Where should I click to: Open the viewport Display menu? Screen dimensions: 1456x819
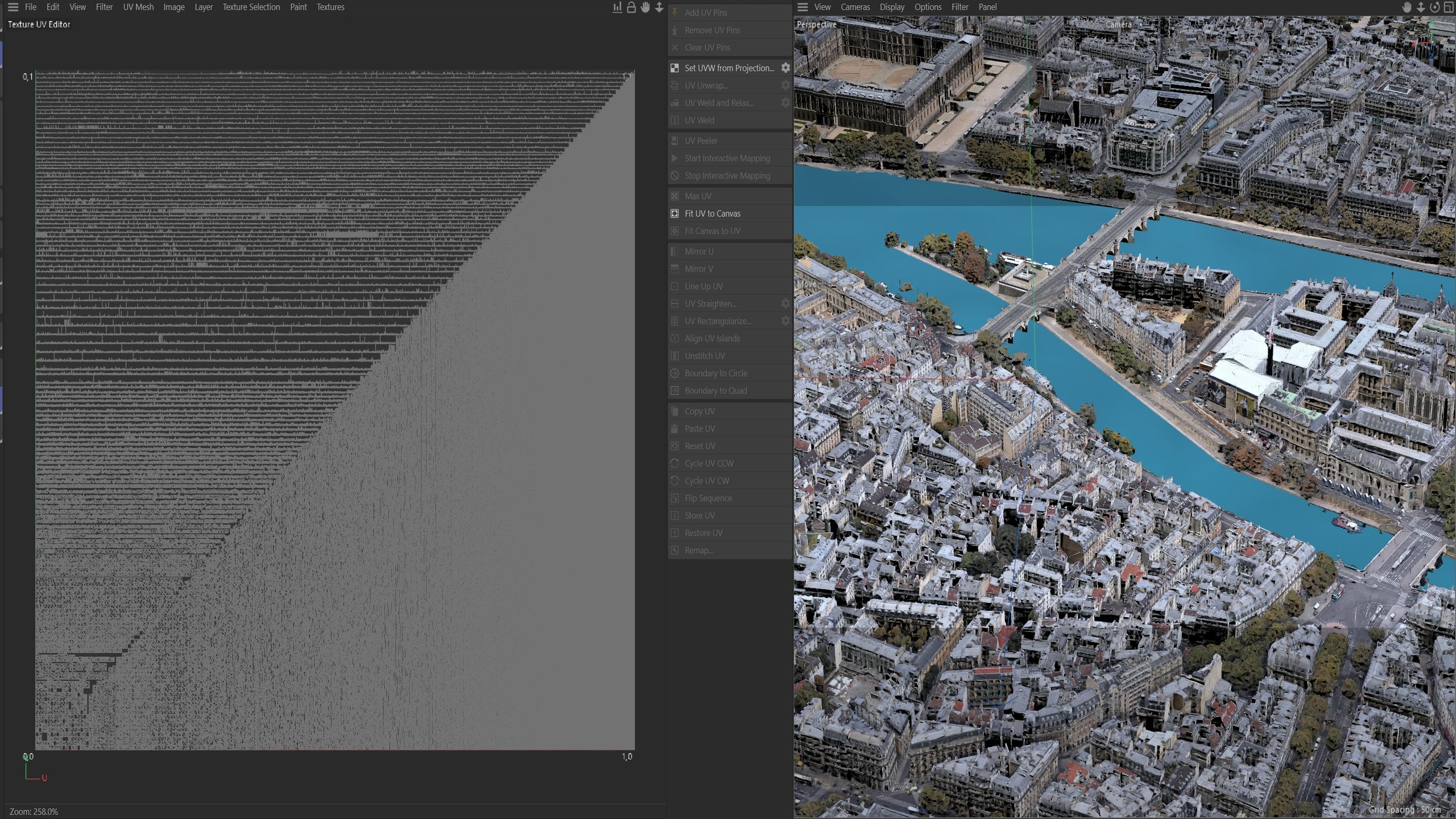coord(892,7)
